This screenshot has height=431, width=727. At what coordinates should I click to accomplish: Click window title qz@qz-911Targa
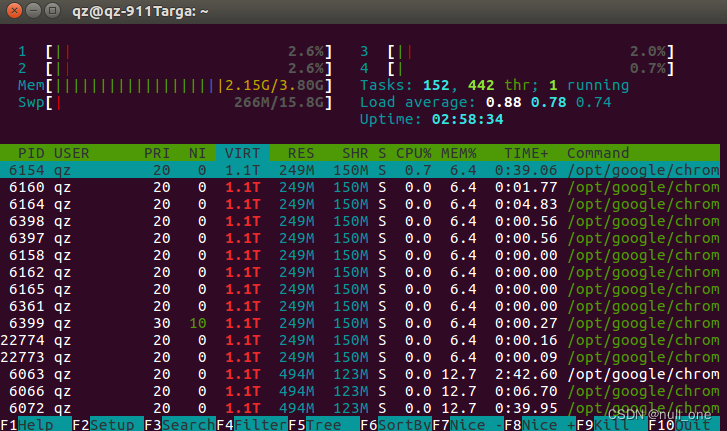coord(140,11)
